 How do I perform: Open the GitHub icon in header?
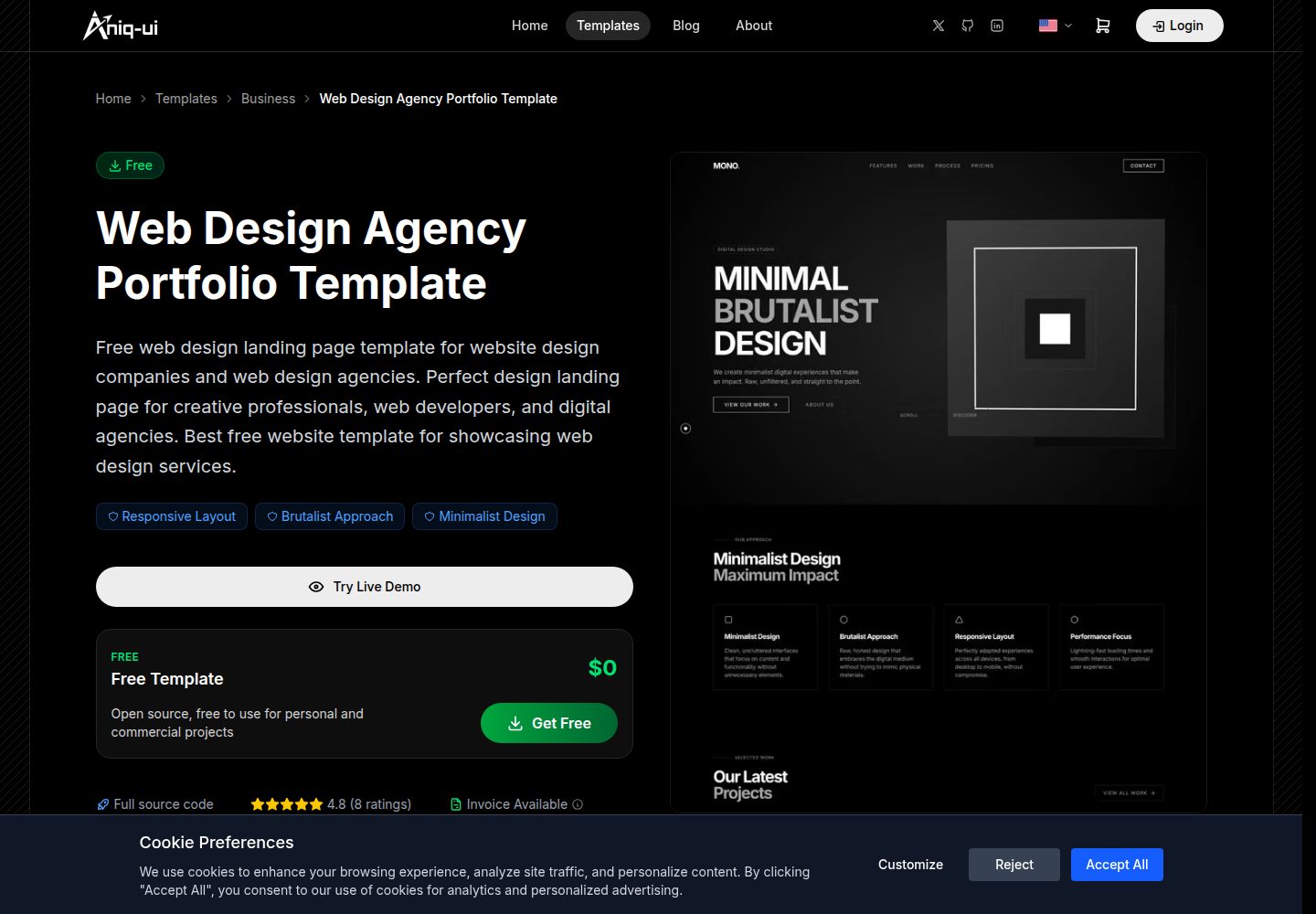[x=968, y=26]
